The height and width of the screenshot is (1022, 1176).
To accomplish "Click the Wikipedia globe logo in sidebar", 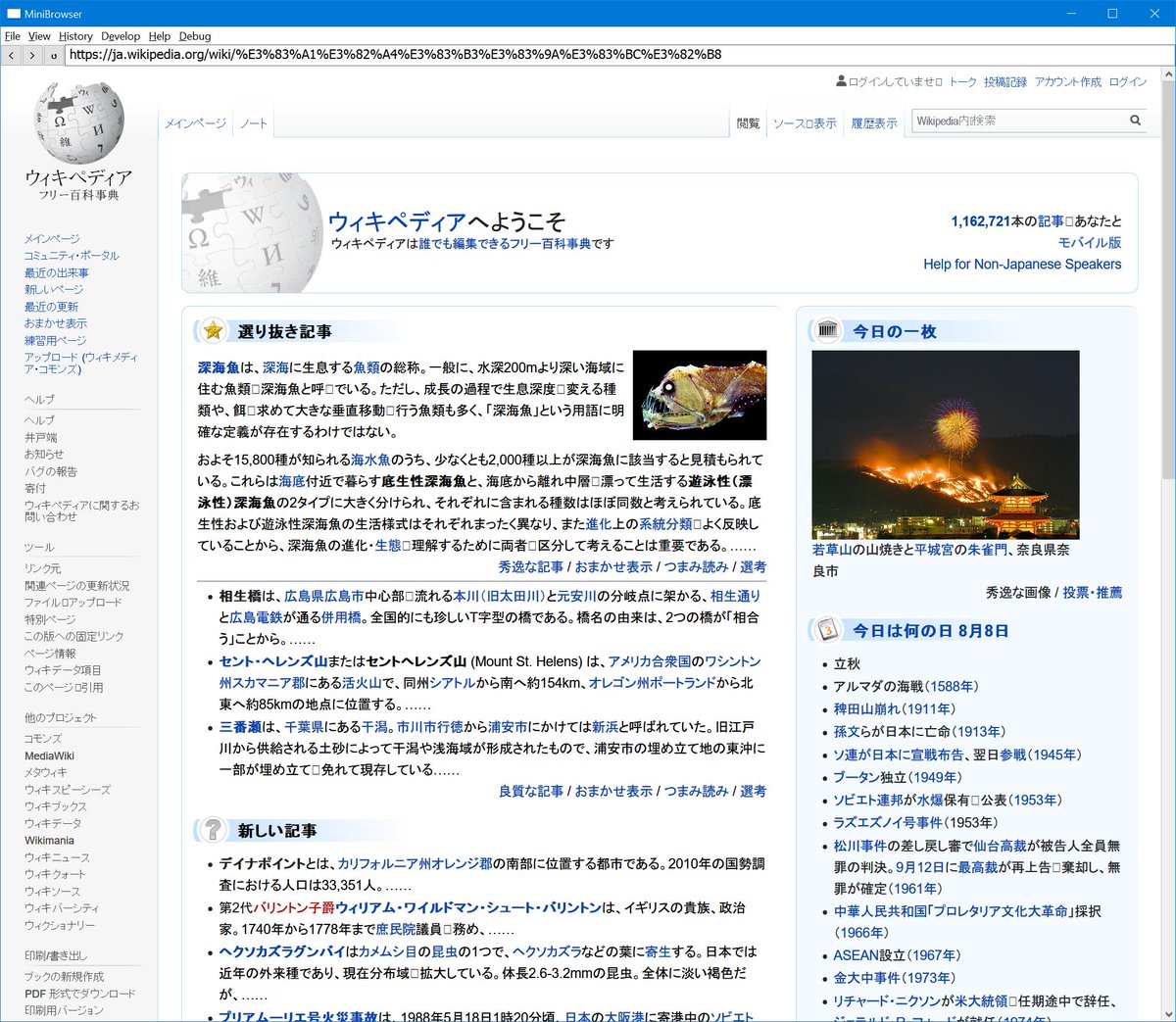I will pyautogui.click(x=79, y=122).
